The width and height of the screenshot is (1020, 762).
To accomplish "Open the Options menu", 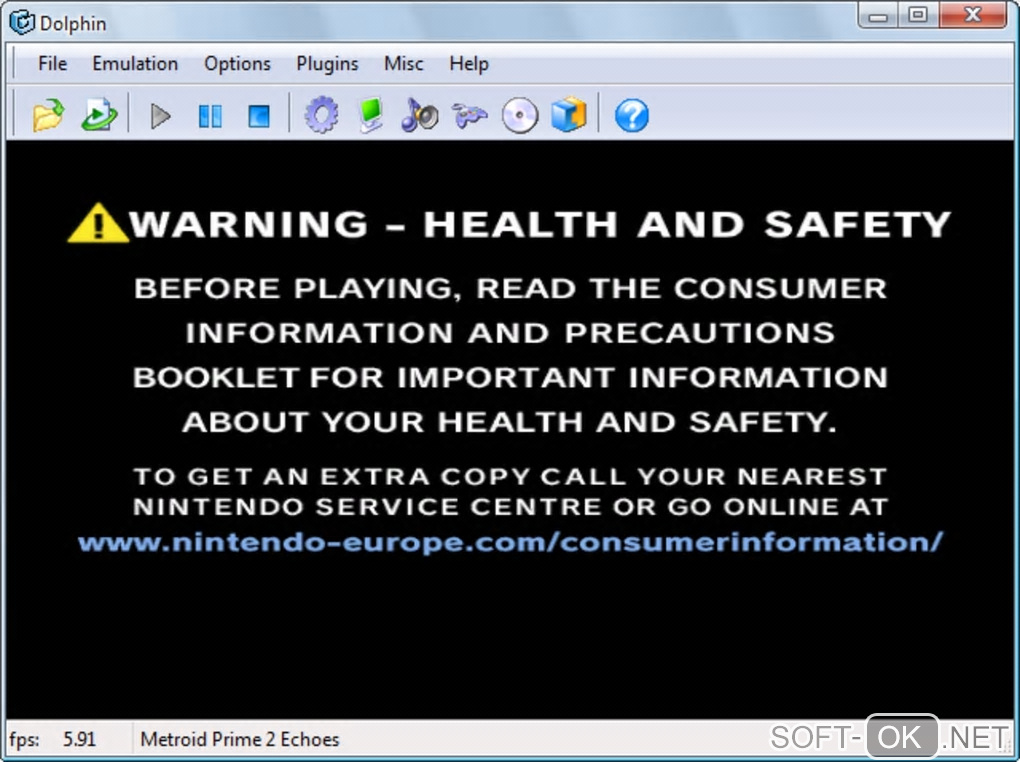I will pyautogui.click(x=237, y=64).
